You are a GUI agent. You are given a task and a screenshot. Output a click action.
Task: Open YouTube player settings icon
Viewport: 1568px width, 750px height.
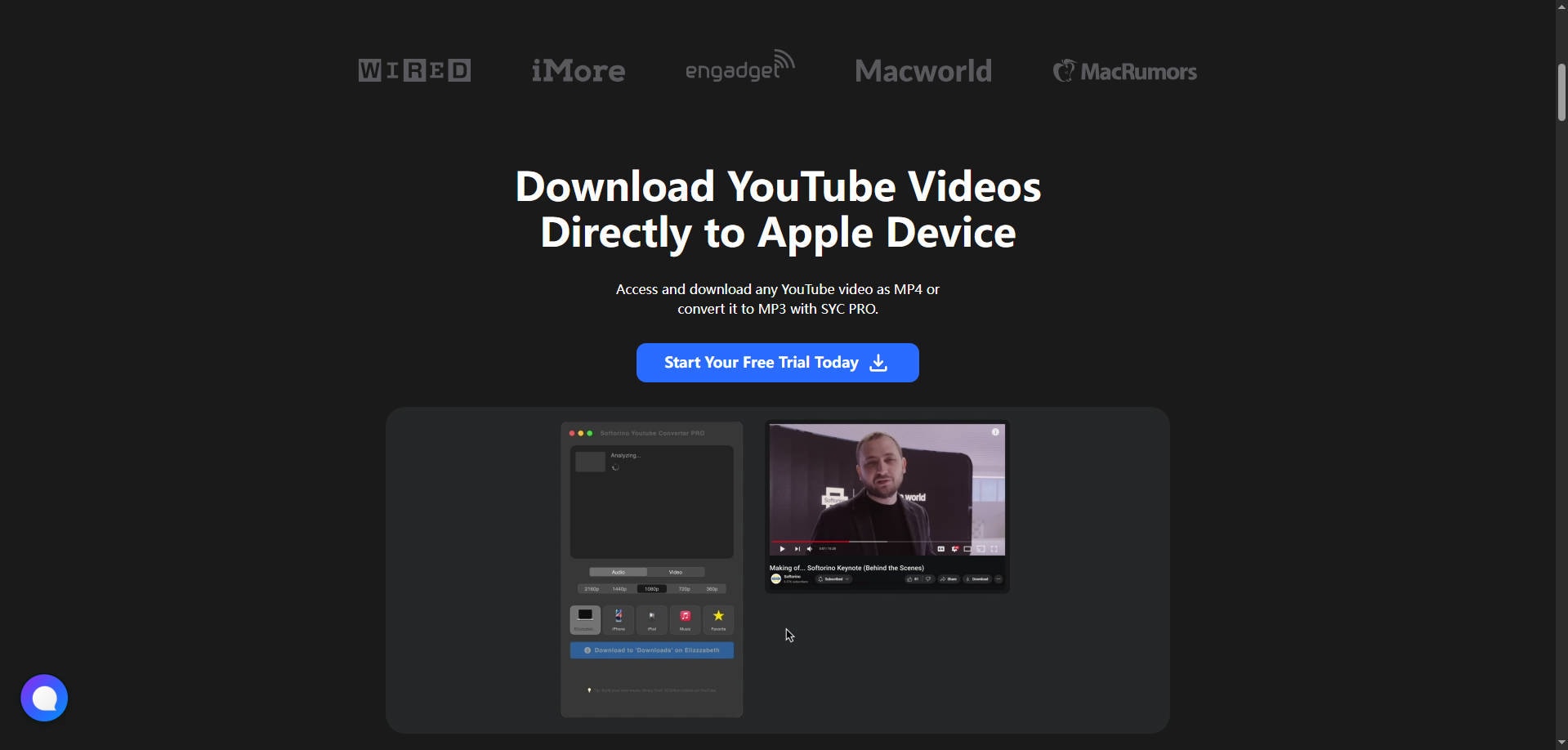954,549
